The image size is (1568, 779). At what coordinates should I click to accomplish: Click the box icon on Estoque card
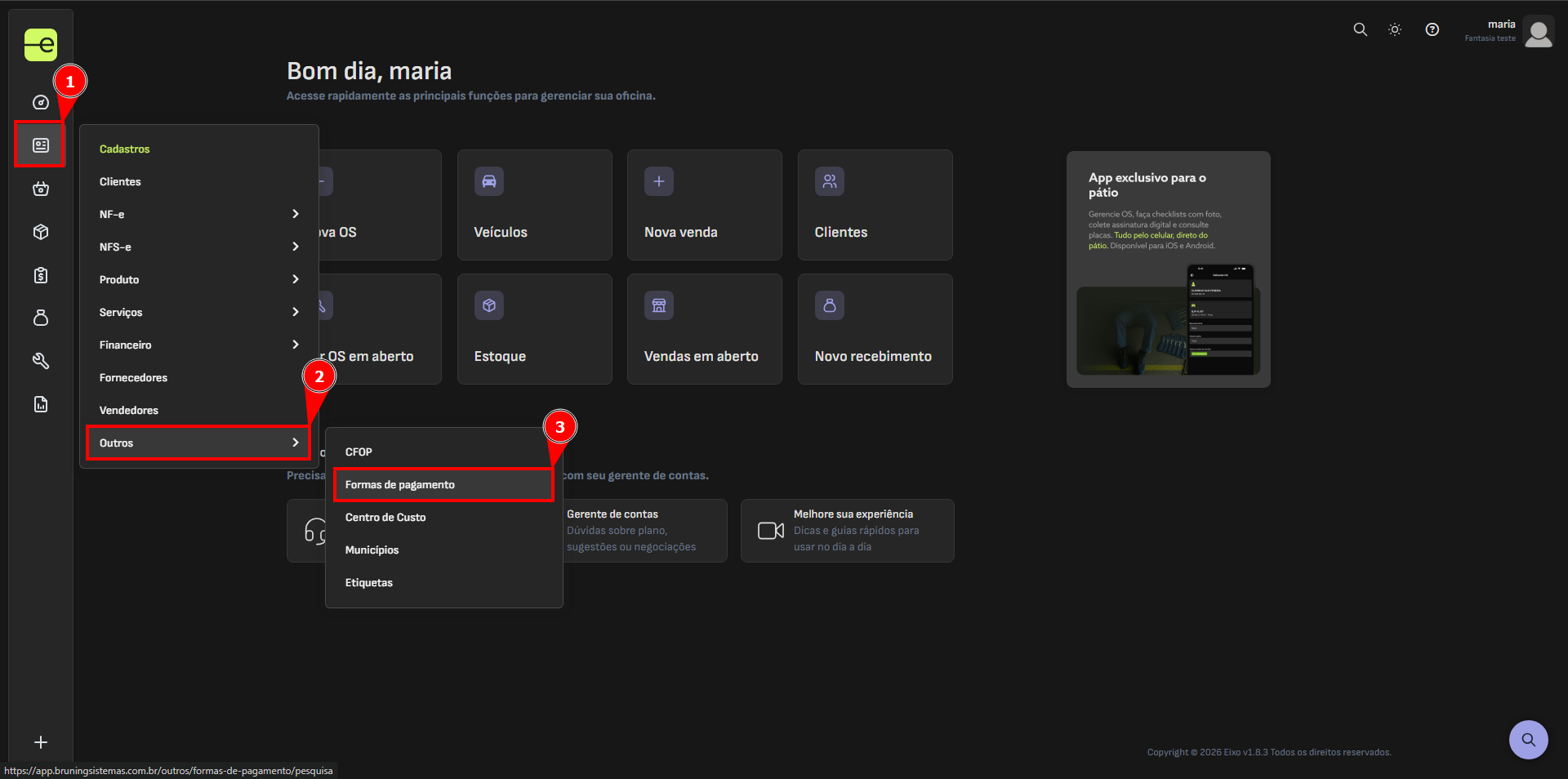point(489,305)
